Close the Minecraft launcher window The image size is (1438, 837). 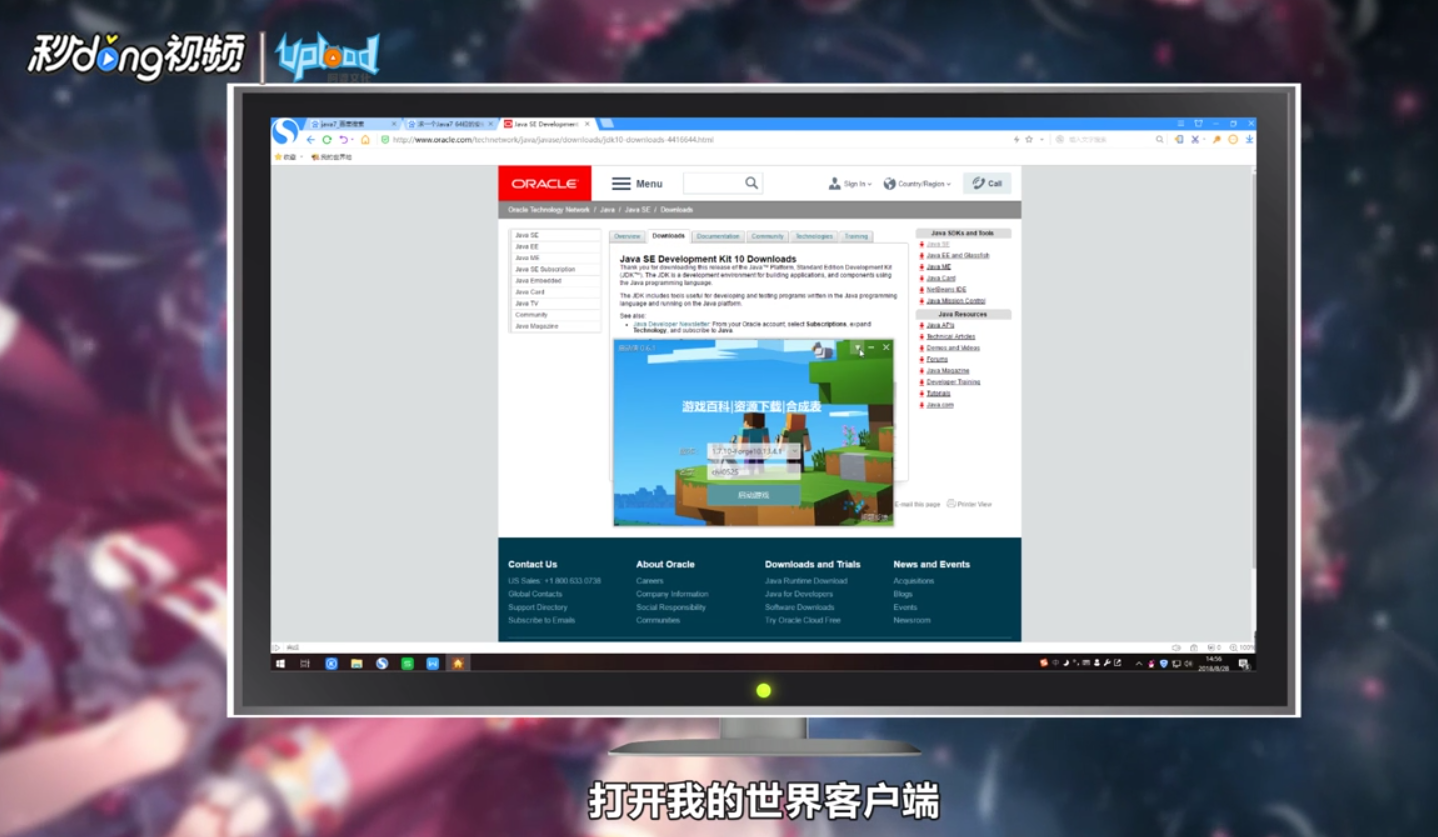coord(886,348)
